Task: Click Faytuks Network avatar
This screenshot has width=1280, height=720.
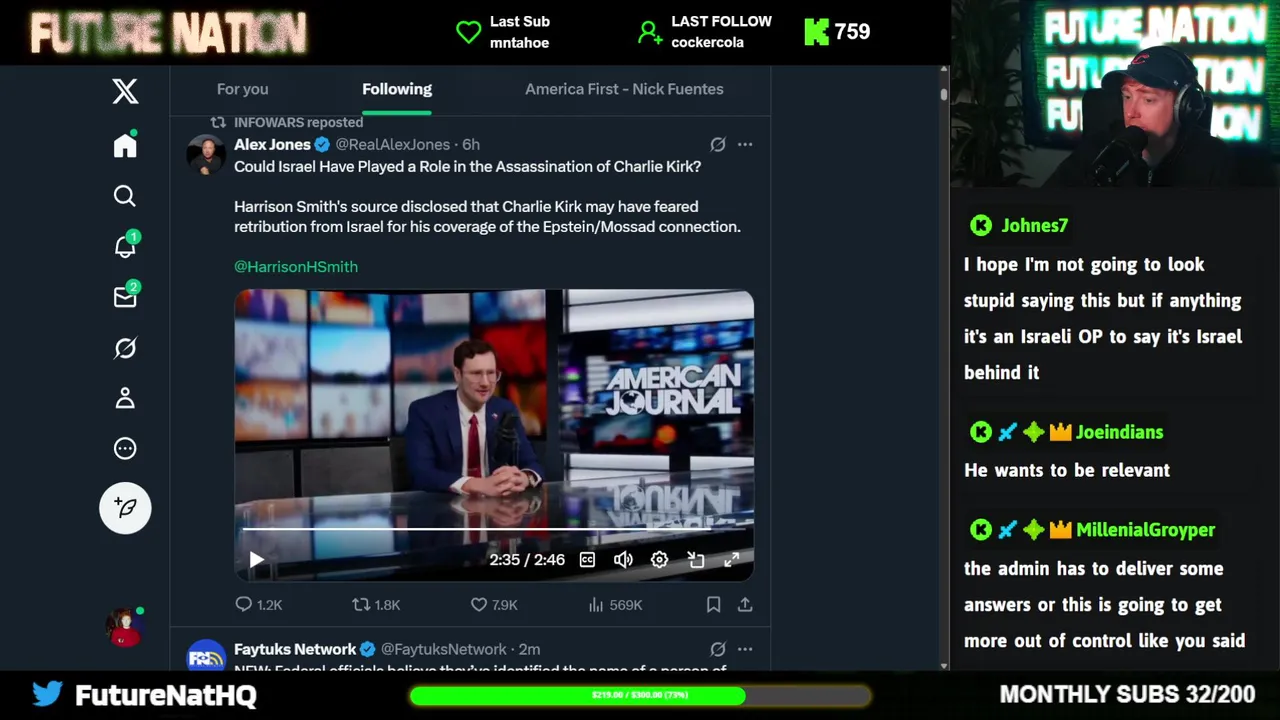Action: (206, 655)
